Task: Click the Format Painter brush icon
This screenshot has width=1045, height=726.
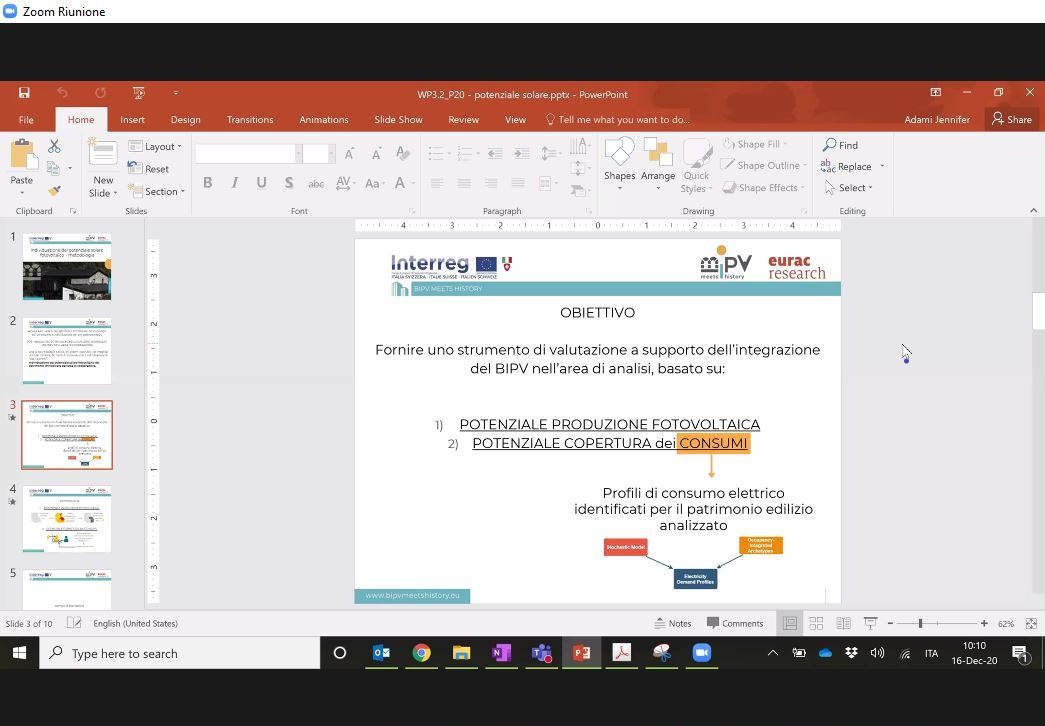Action: (x=55, y=191)
